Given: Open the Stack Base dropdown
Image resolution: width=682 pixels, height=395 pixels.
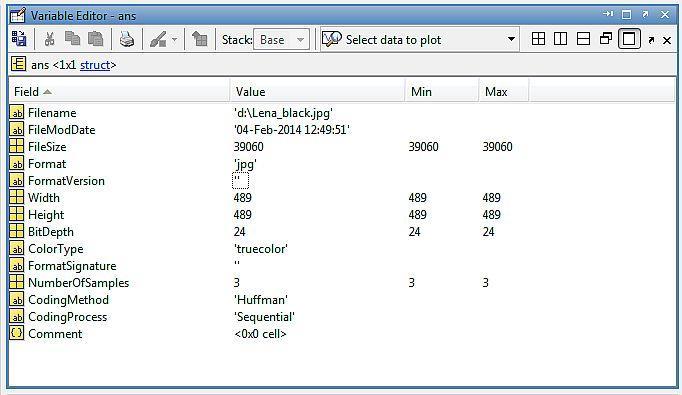Looking at the screenshot, I should [x=281, y=40].
